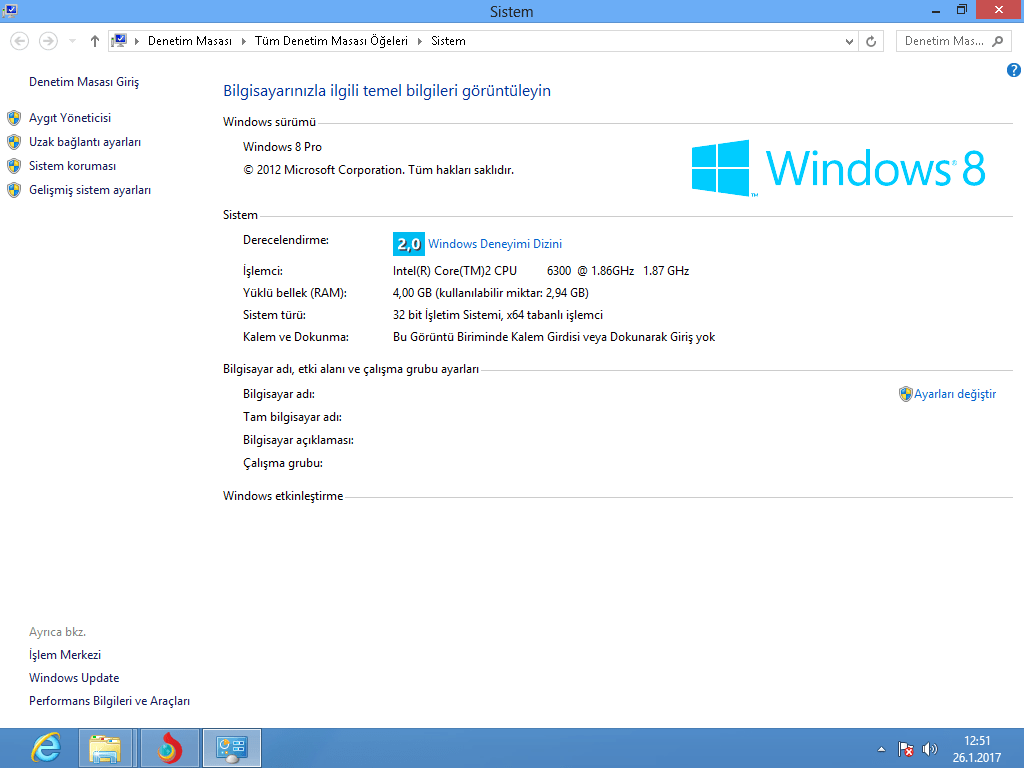Go forward with the forward arrow button

[48, 41]
